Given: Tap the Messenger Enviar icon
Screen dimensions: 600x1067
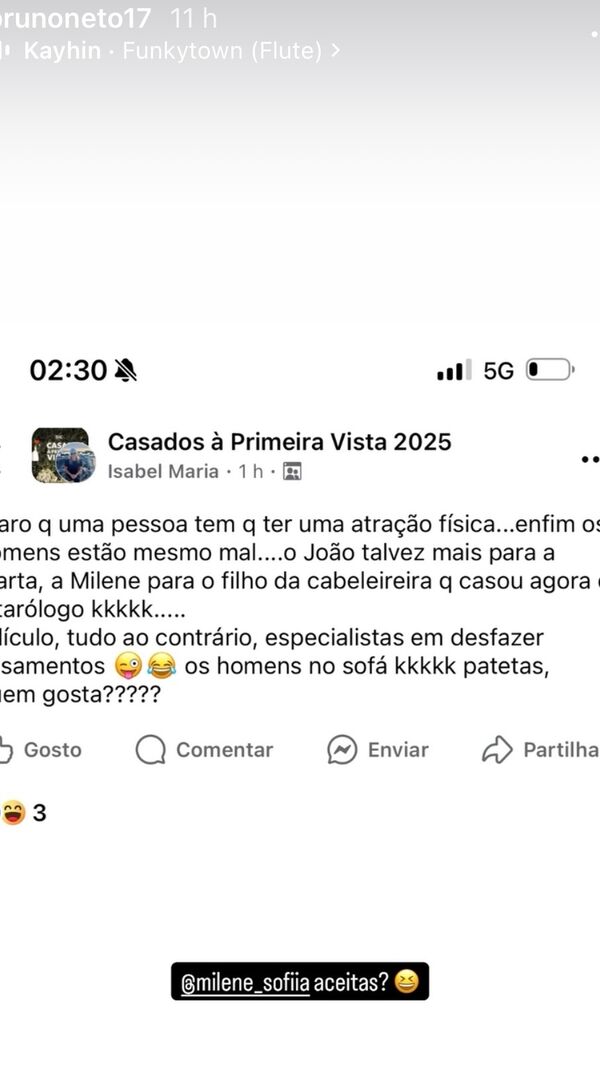Looking at the screenshot, I should [x=342, y=750].
